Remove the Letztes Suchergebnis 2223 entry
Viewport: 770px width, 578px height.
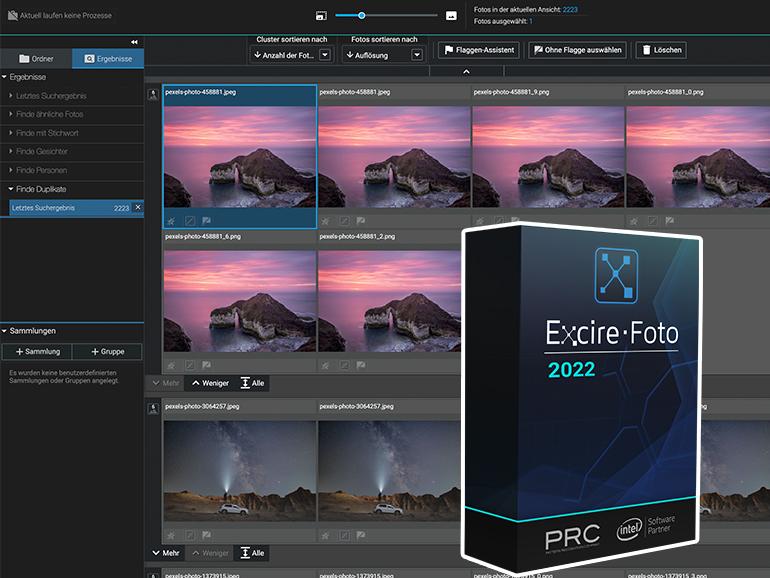point(138,208)
